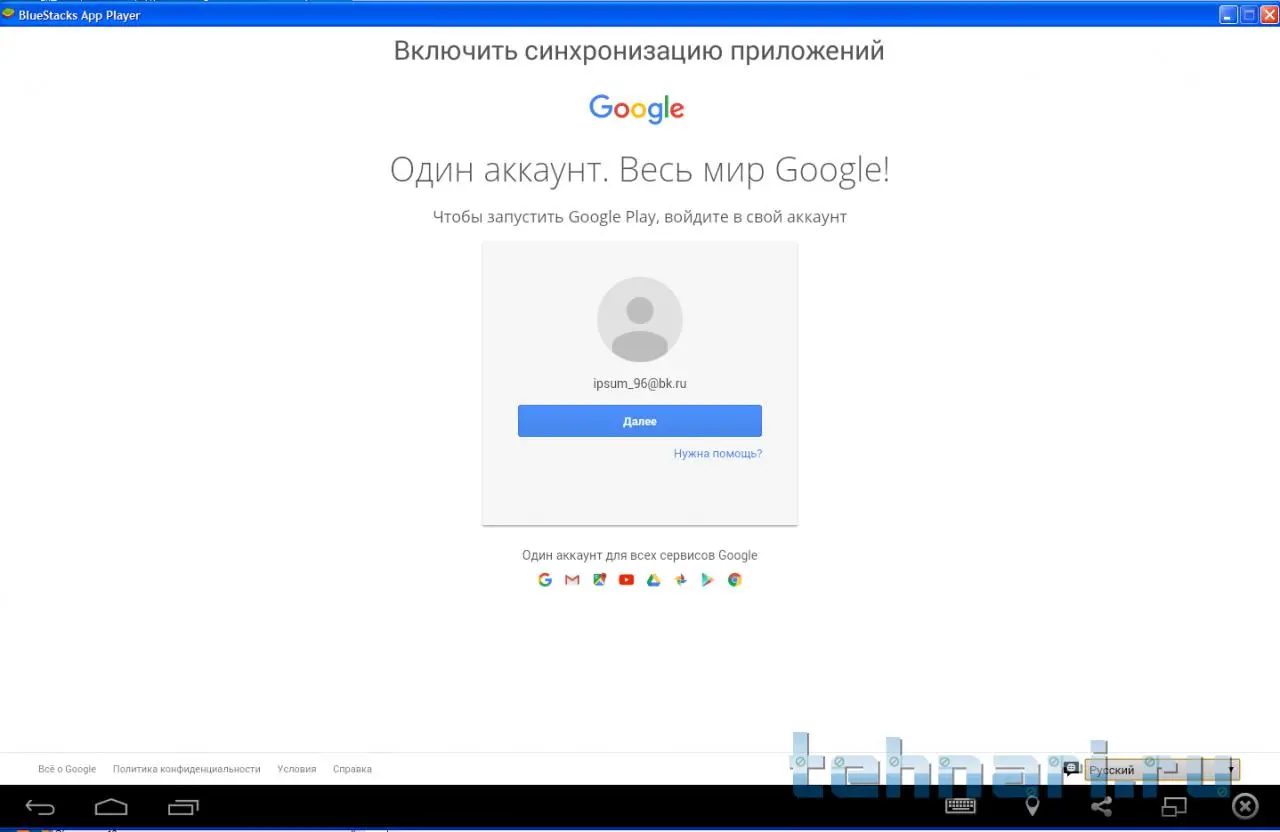Tap the Android back arrow button
The width and height of the screenshot is (1280, 832).
pyautogui.click(x=40, y=807)
